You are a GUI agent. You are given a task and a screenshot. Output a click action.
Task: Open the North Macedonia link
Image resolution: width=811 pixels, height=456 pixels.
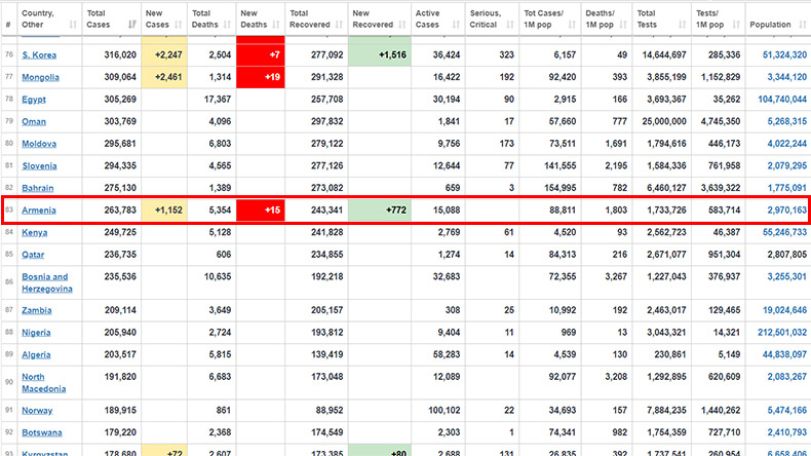pos(43,383)
